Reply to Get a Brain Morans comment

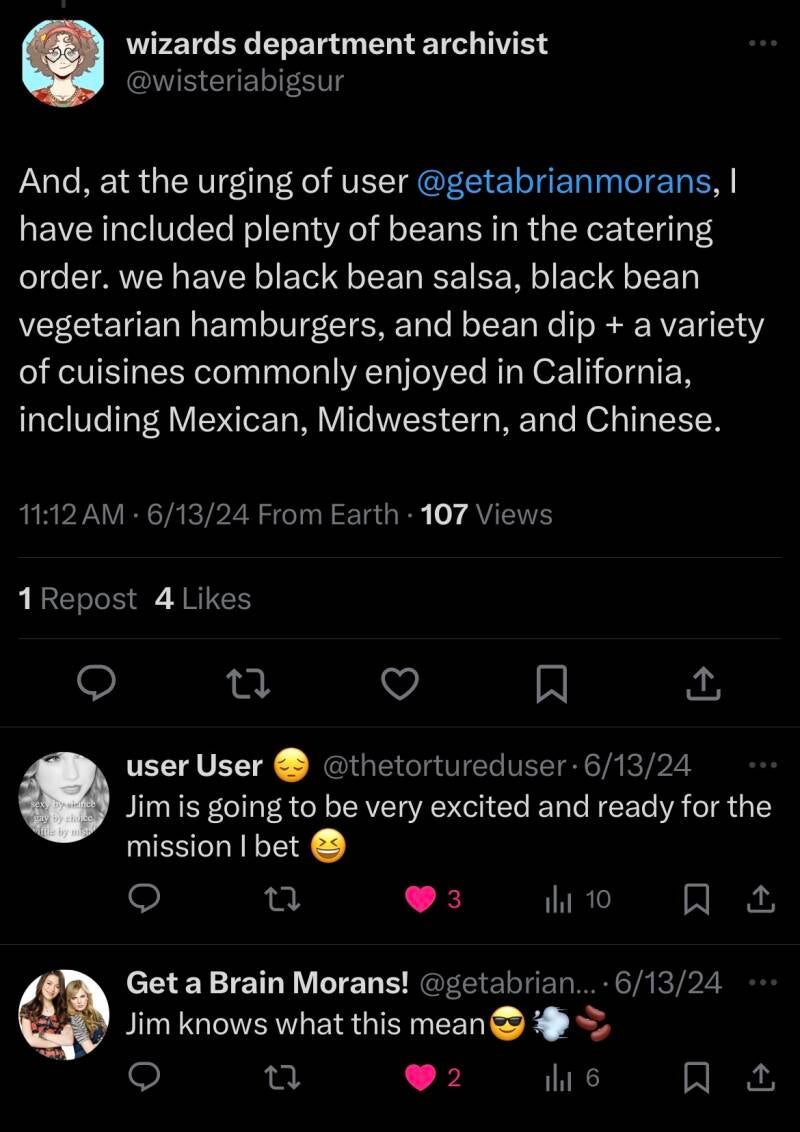click(146, 1077)
